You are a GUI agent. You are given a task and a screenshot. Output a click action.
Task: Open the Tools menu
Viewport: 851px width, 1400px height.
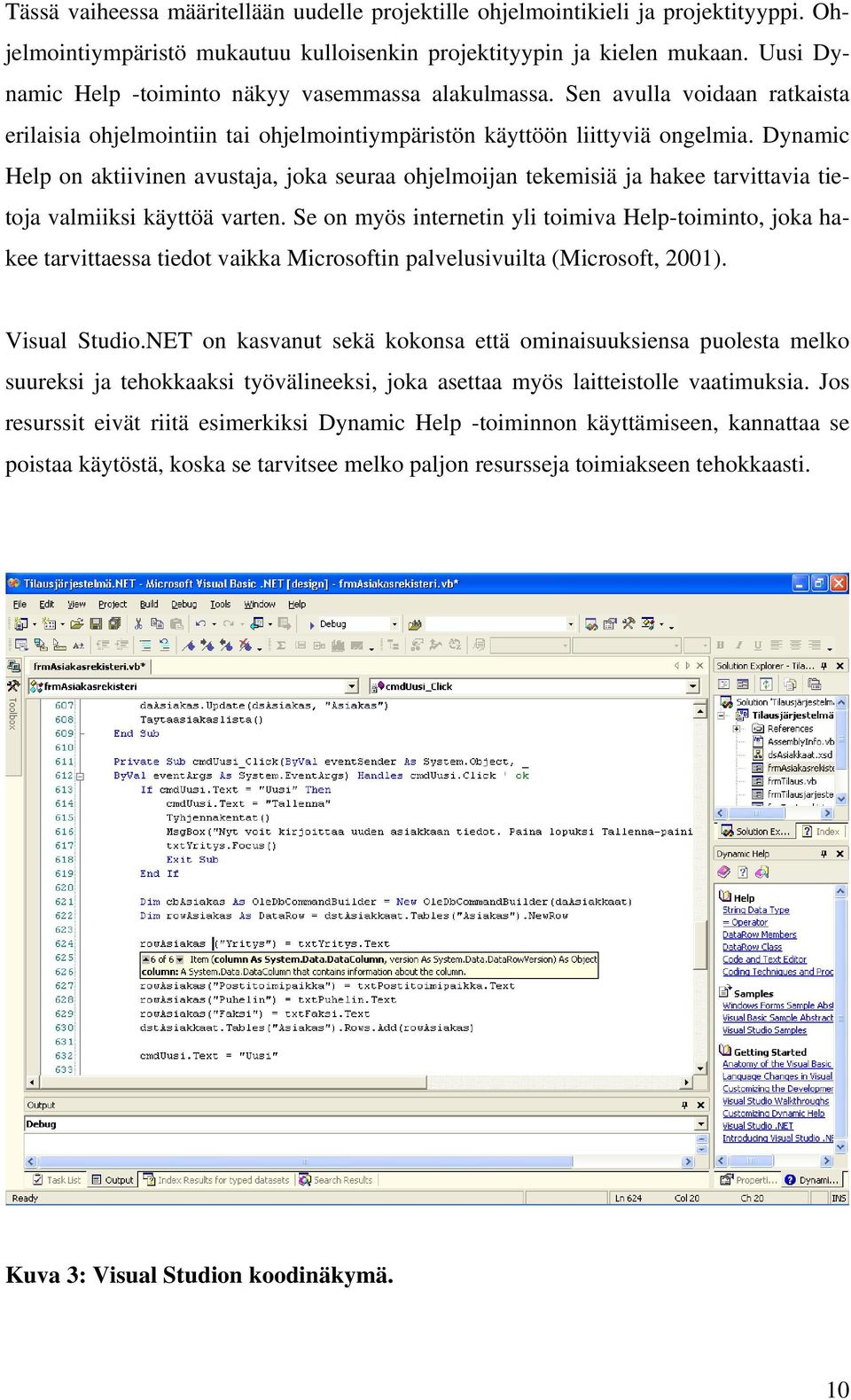(221, 605)
